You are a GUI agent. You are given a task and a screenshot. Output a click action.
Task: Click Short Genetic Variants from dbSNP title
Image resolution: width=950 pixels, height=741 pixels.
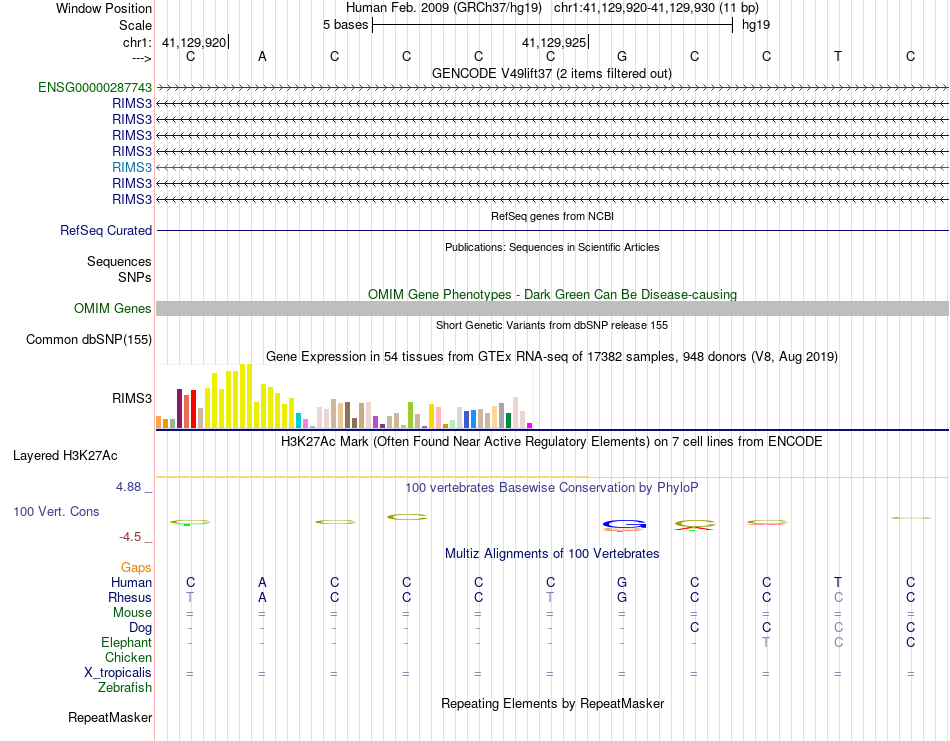coord(552,325)
